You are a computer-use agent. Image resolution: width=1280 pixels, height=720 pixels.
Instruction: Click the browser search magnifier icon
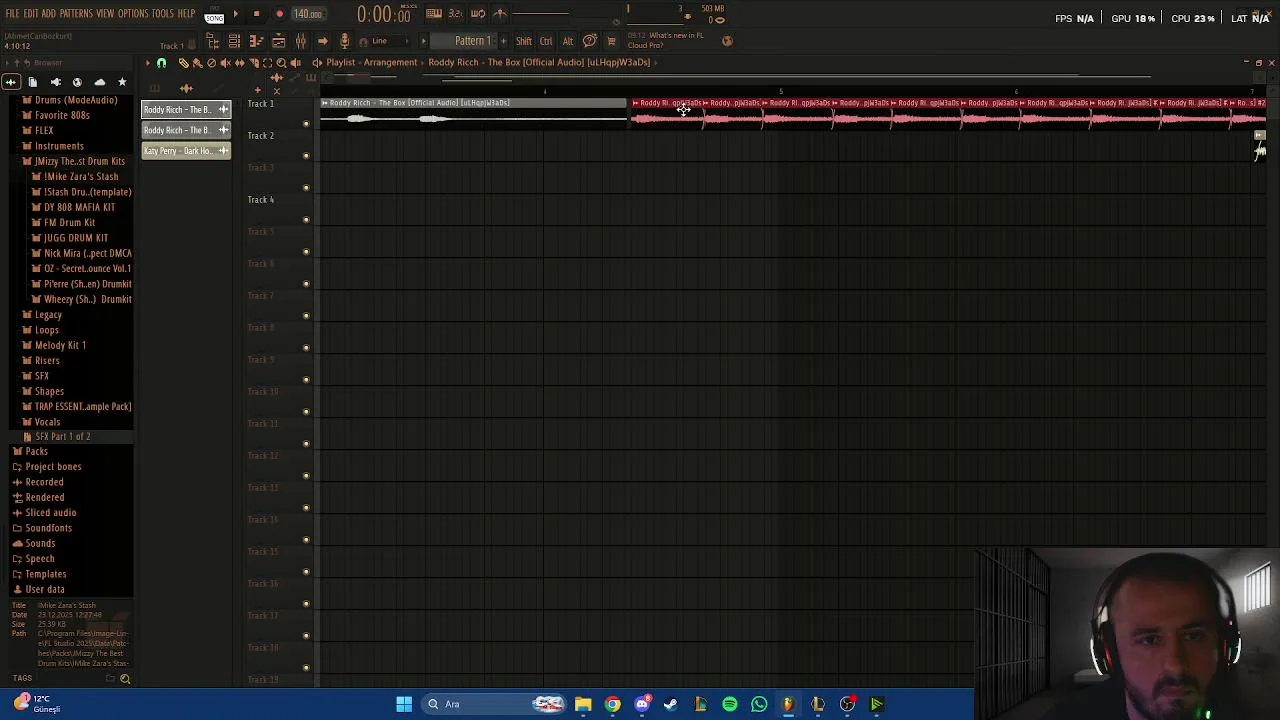125,679
